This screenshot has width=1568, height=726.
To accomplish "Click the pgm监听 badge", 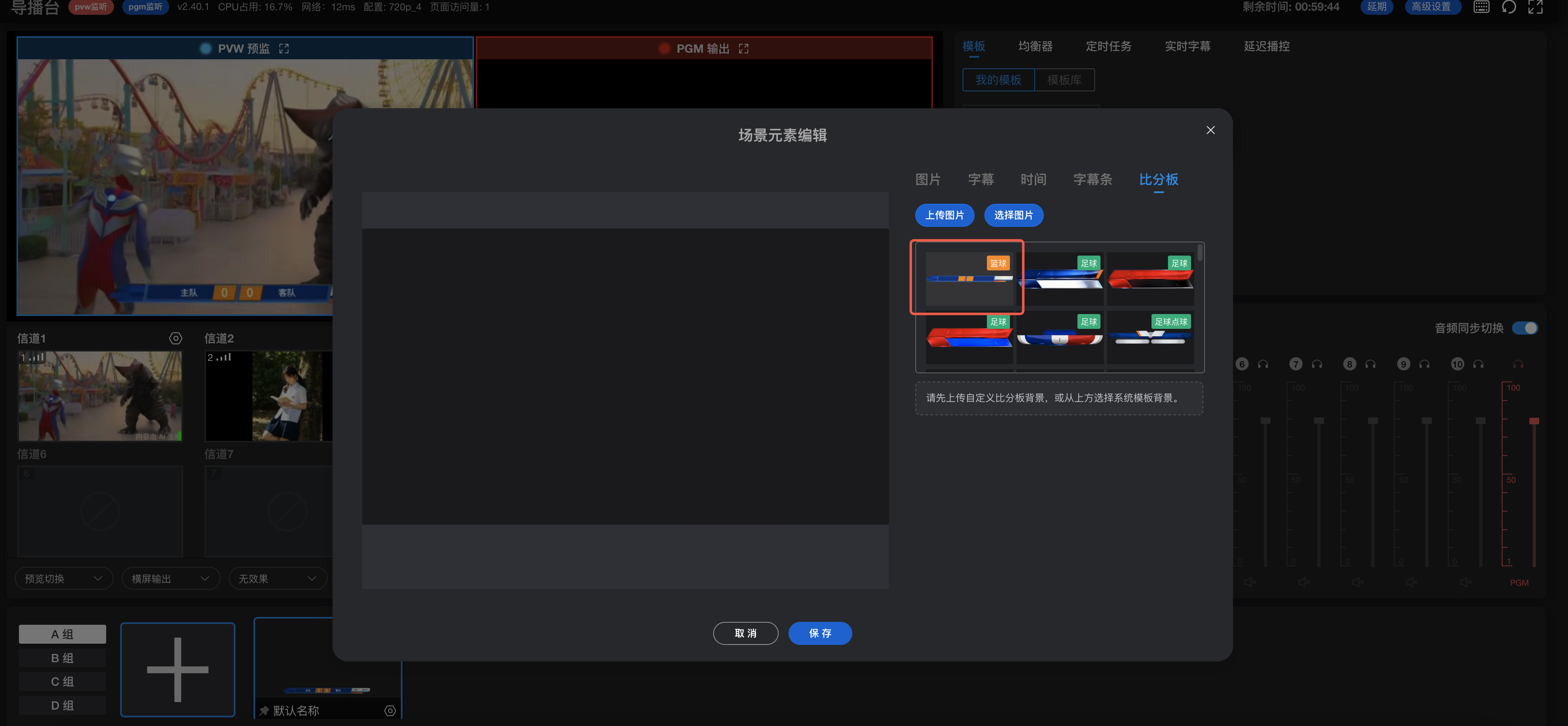I will click(x=145, y=7).
